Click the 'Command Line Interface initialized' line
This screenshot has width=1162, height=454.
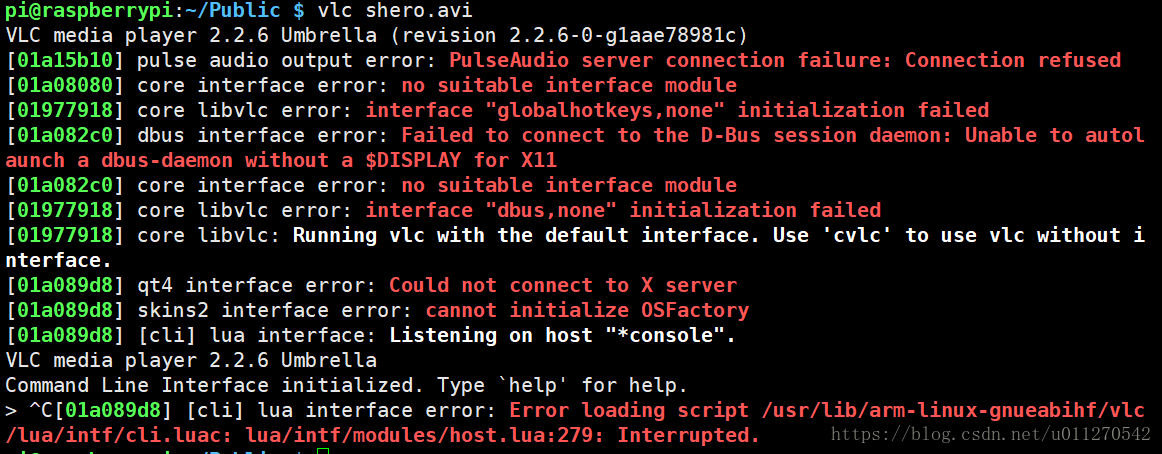point(346,386)
